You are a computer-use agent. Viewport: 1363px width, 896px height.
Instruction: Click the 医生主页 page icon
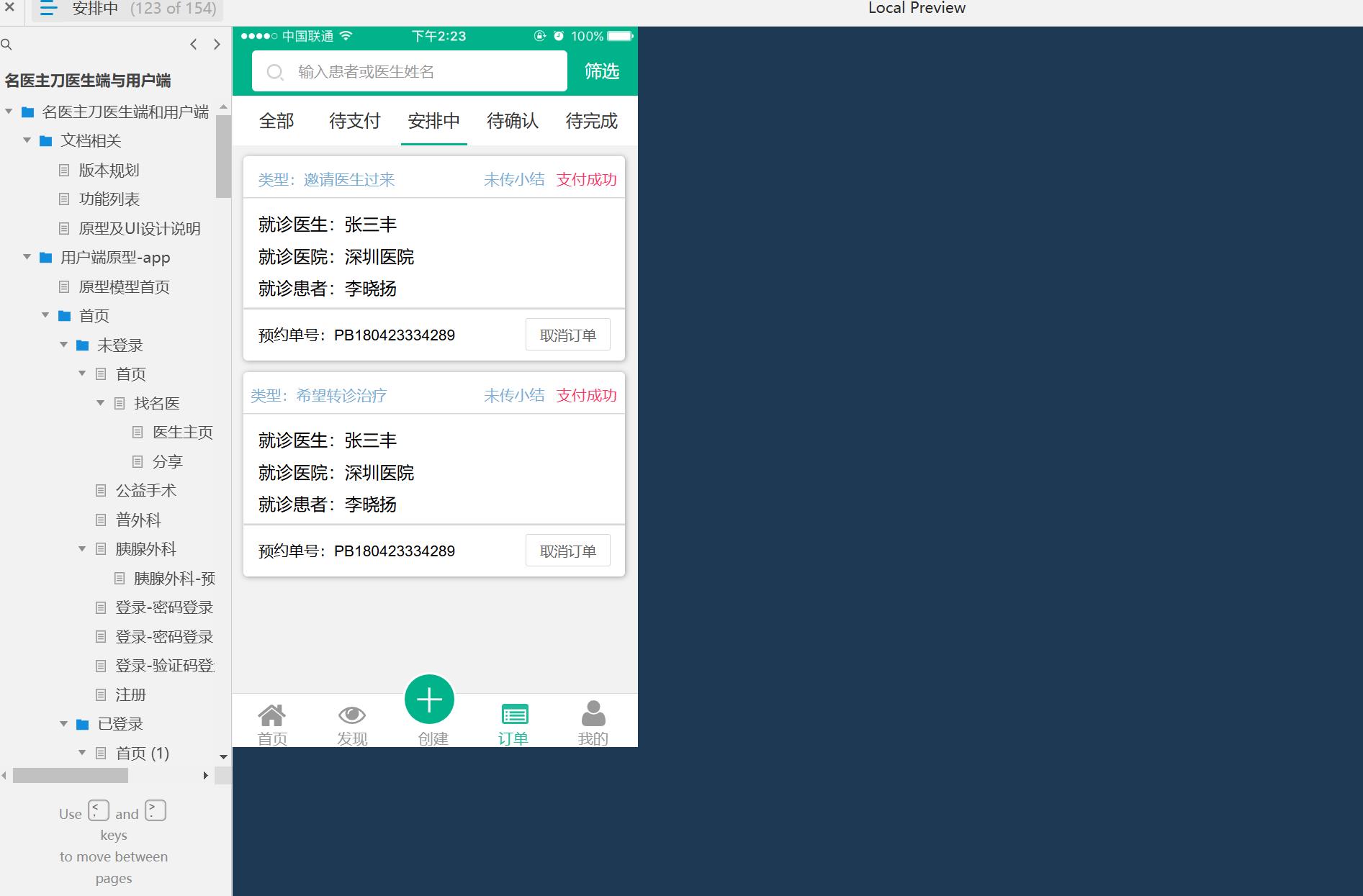pos(138,433)
